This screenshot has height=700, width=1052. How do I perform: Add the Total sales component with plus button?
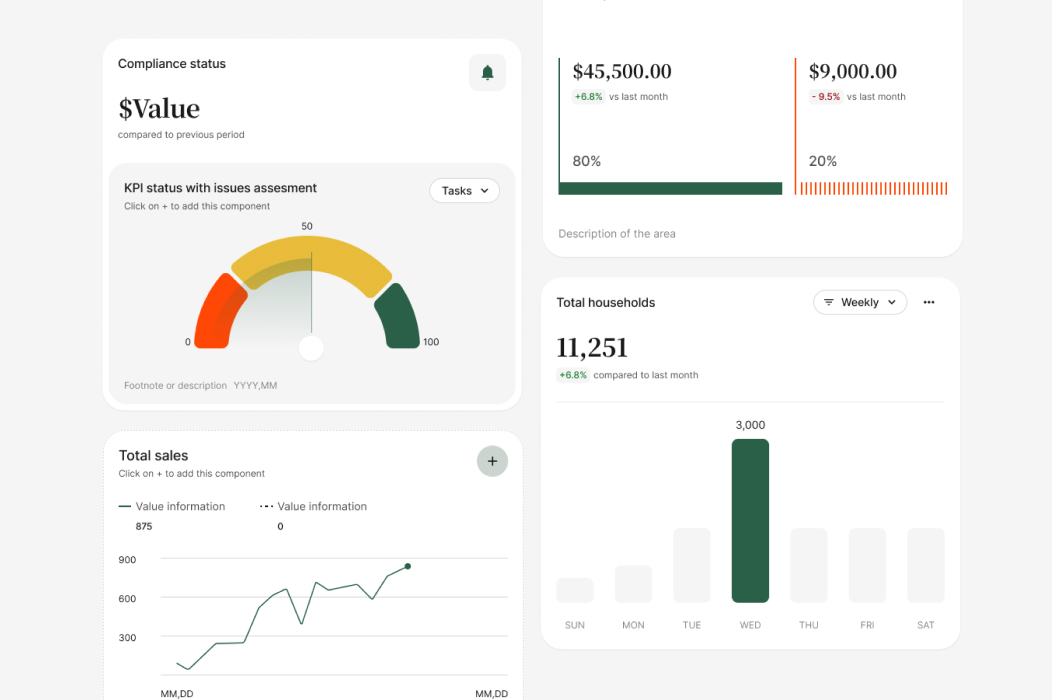click(492, 461)
